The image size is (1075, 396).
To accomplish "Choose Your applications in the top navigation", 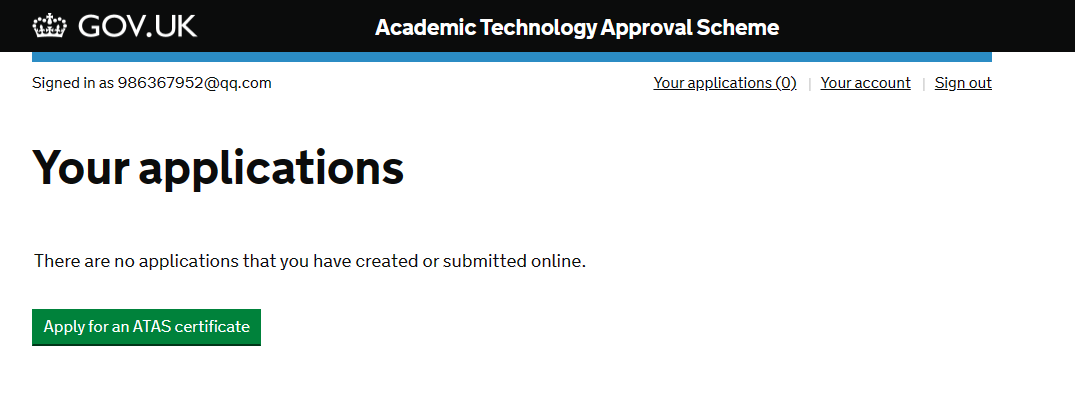I will tap(725, 83).
